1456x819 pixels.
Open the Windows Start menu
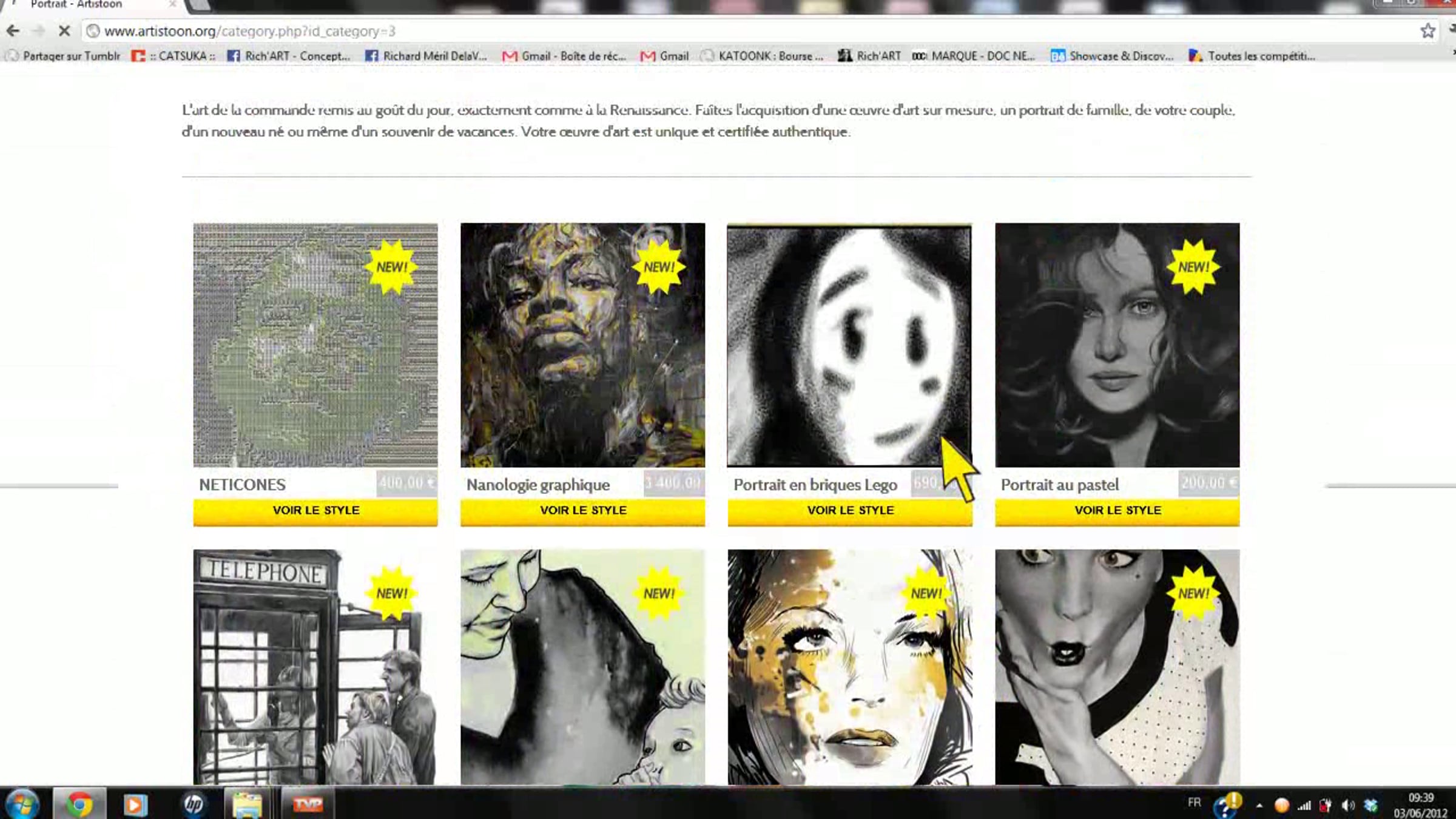pyautogui.click(x=23, y=804)
